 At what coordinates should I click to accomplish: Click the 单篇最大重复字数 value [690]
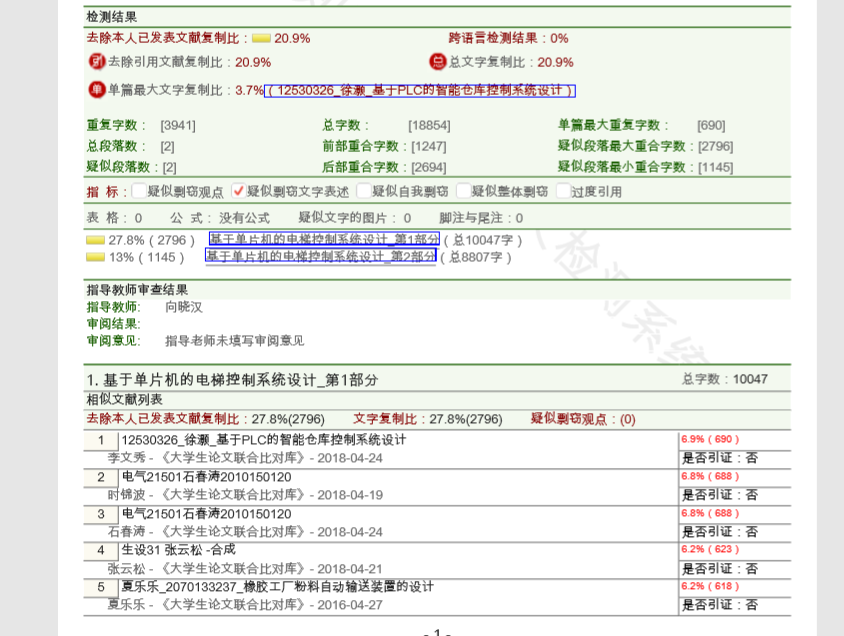[711, 125]
